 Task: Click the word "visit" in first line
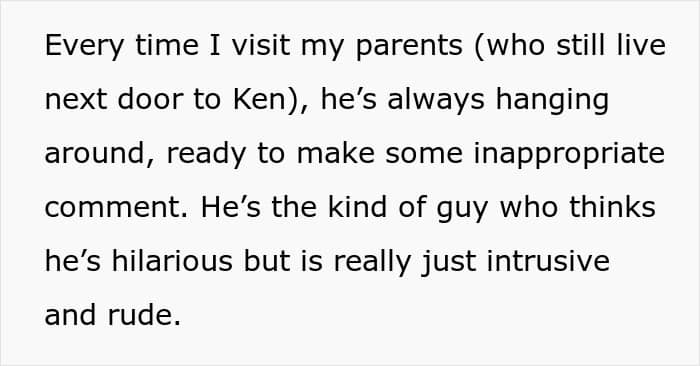[261, 45]
